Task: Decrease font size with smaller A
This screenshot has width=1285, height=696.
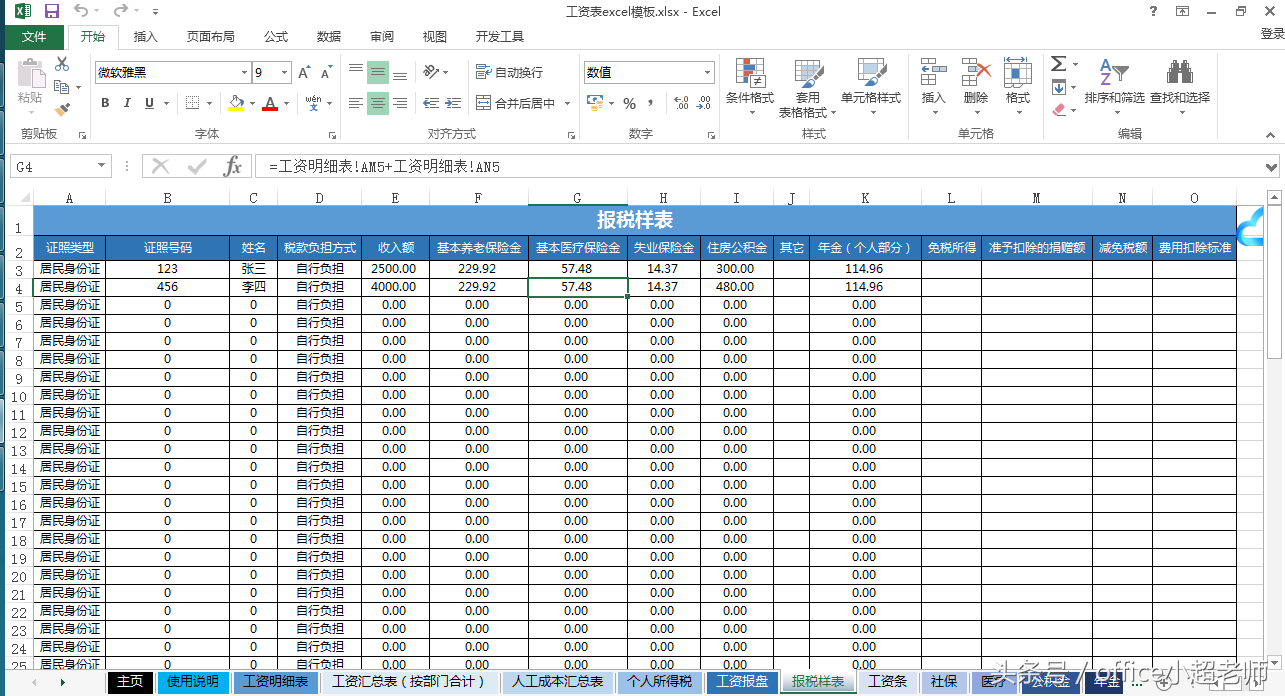Action: coord(328,72)
